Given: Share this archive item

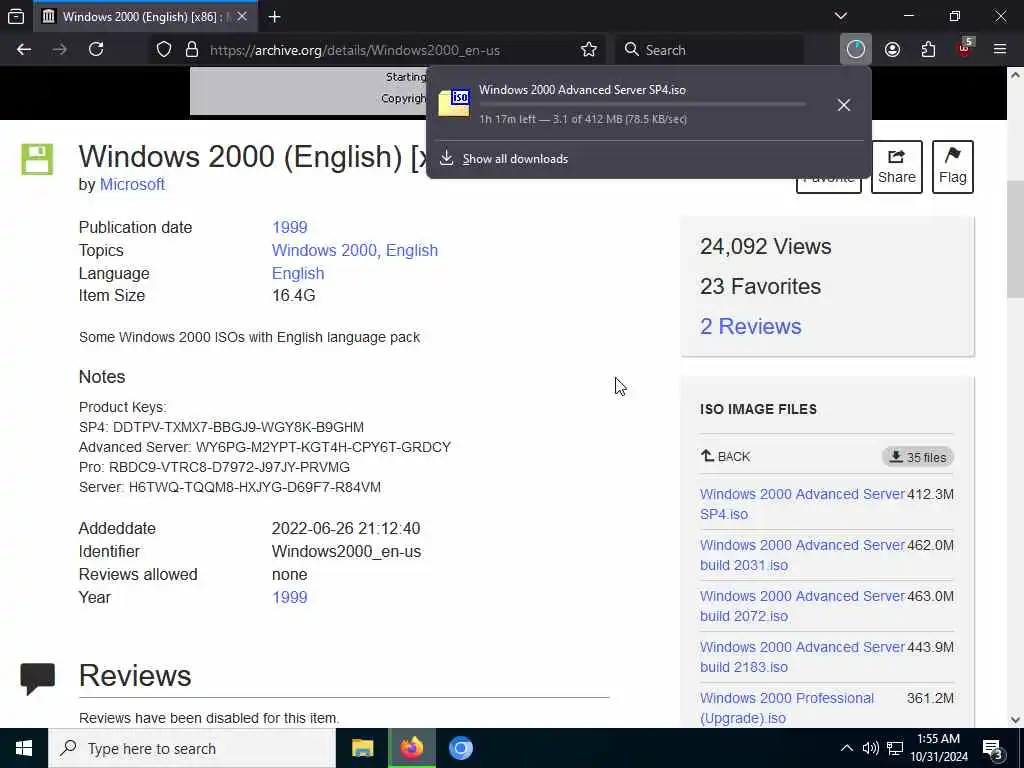Looking at the screenshot, I should coord(897,167).
